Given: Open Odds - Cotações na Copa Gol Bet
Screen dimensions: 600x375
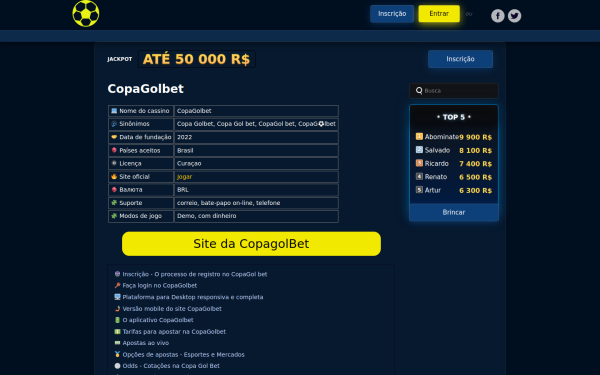Looking at the screenshot, I should coord(171,366).
